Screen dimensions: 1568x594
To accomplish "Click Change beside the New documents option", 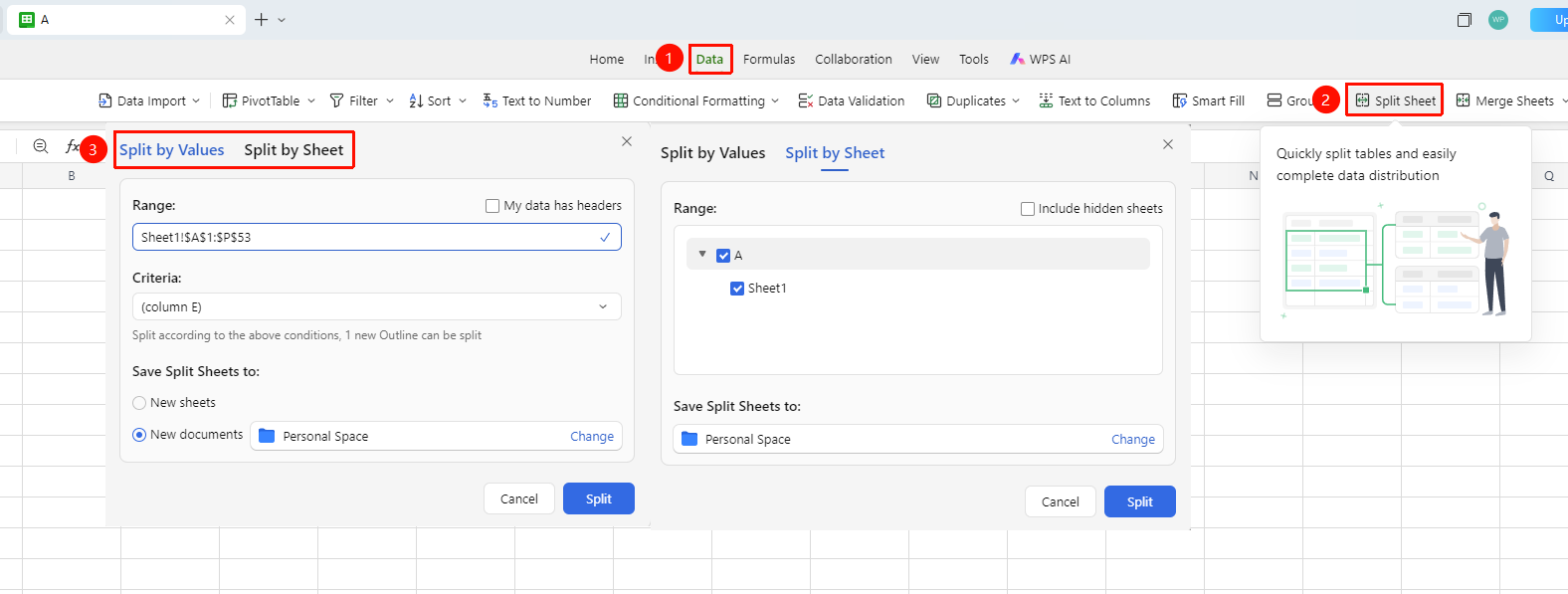I will [592, 436].
